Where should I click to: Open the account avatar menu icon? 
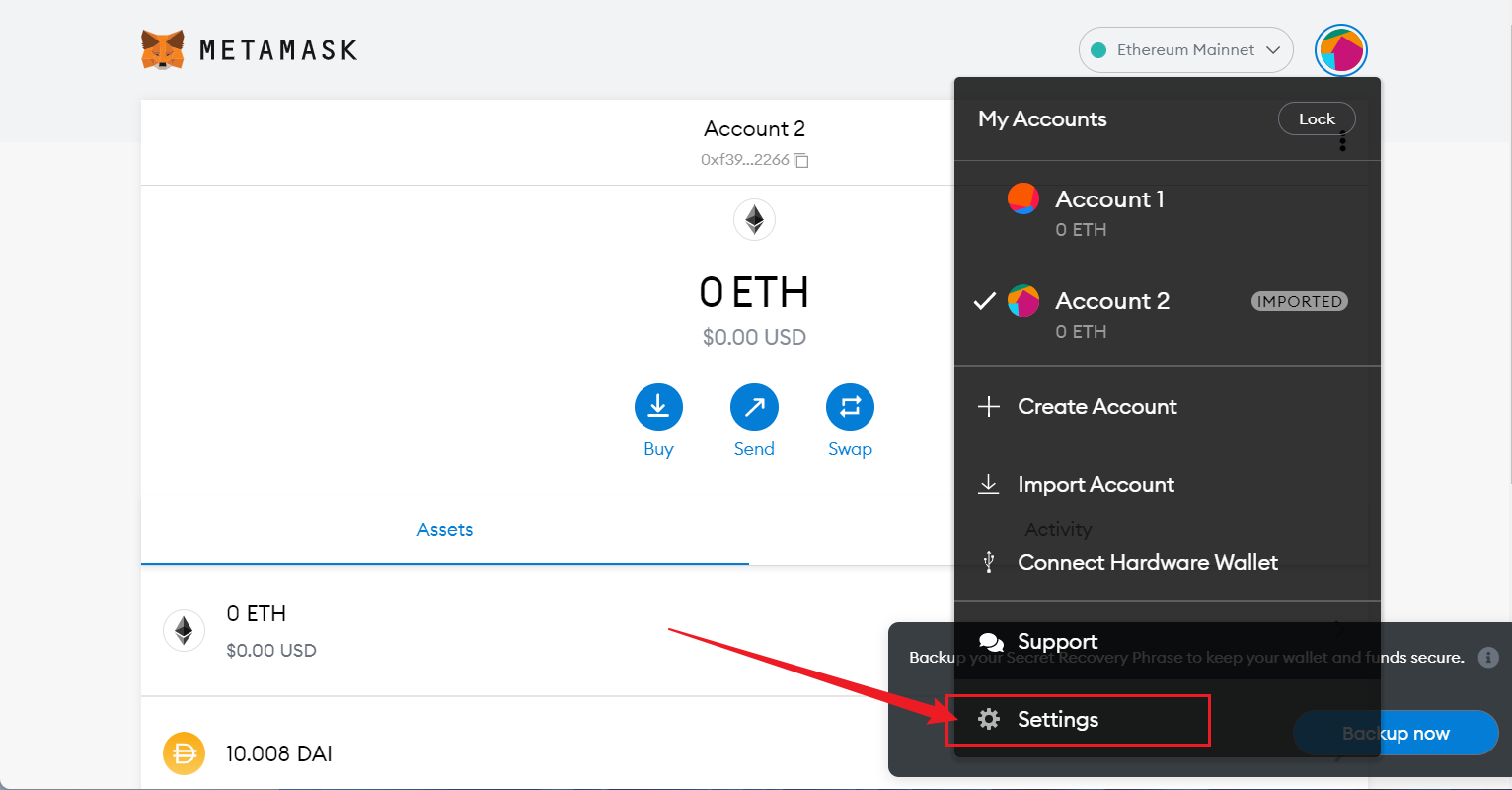click(x=1340, y=50)
